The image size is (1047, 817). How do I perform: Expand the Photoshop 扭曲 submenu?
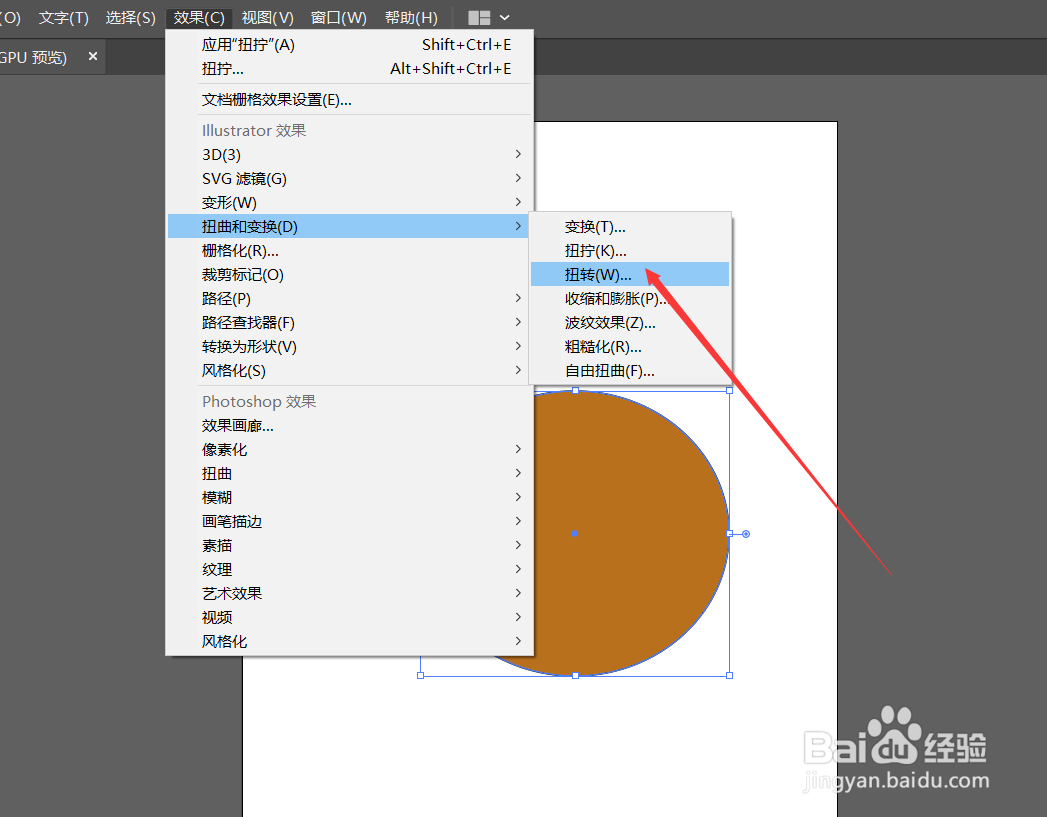(x=349, y=473)
